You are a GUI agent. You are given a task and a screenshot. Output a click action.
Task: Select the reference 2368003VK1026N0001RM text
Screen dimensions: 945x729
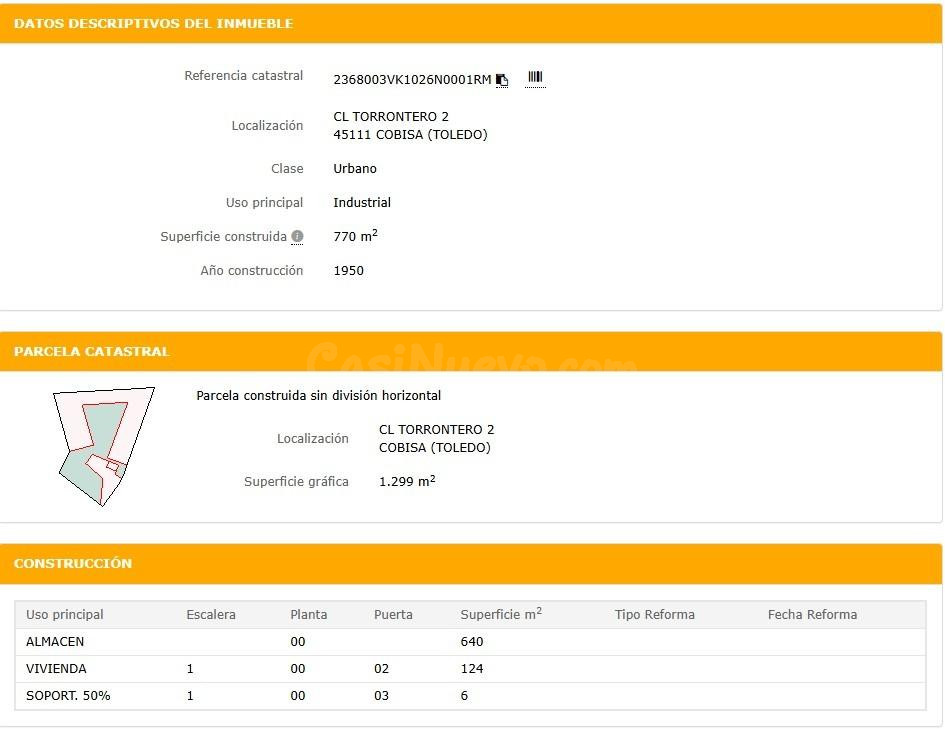coord(412,80)
